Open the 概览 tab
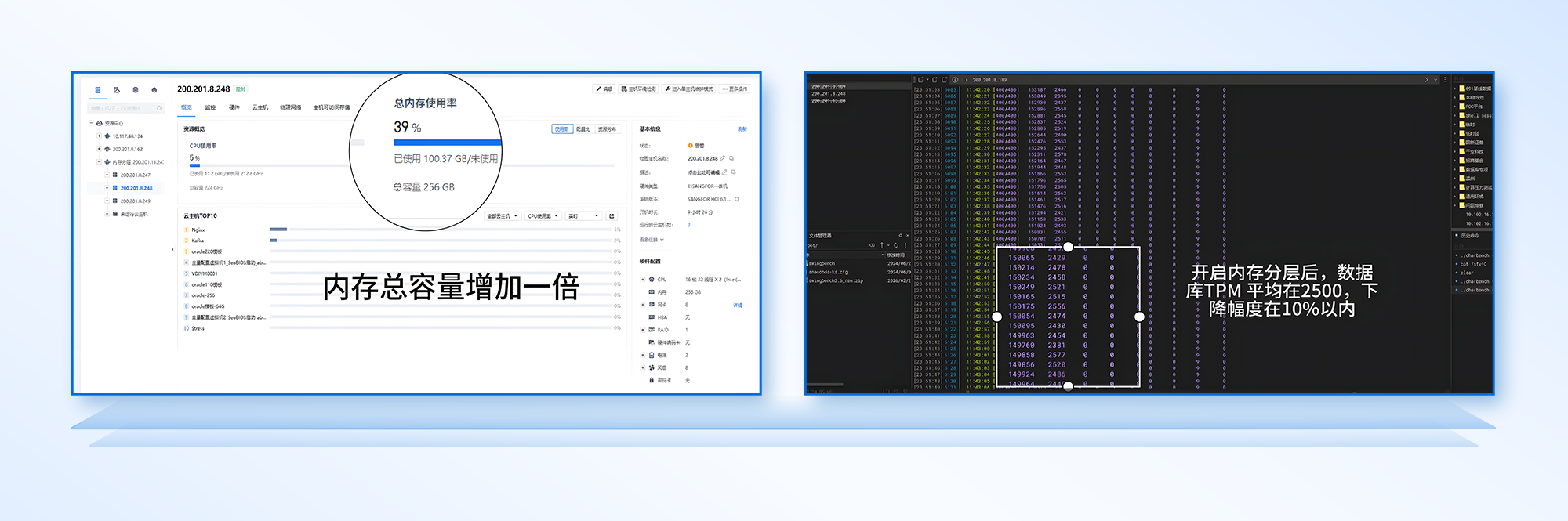This screenshot has height=521, width=1568. point(187,107)
